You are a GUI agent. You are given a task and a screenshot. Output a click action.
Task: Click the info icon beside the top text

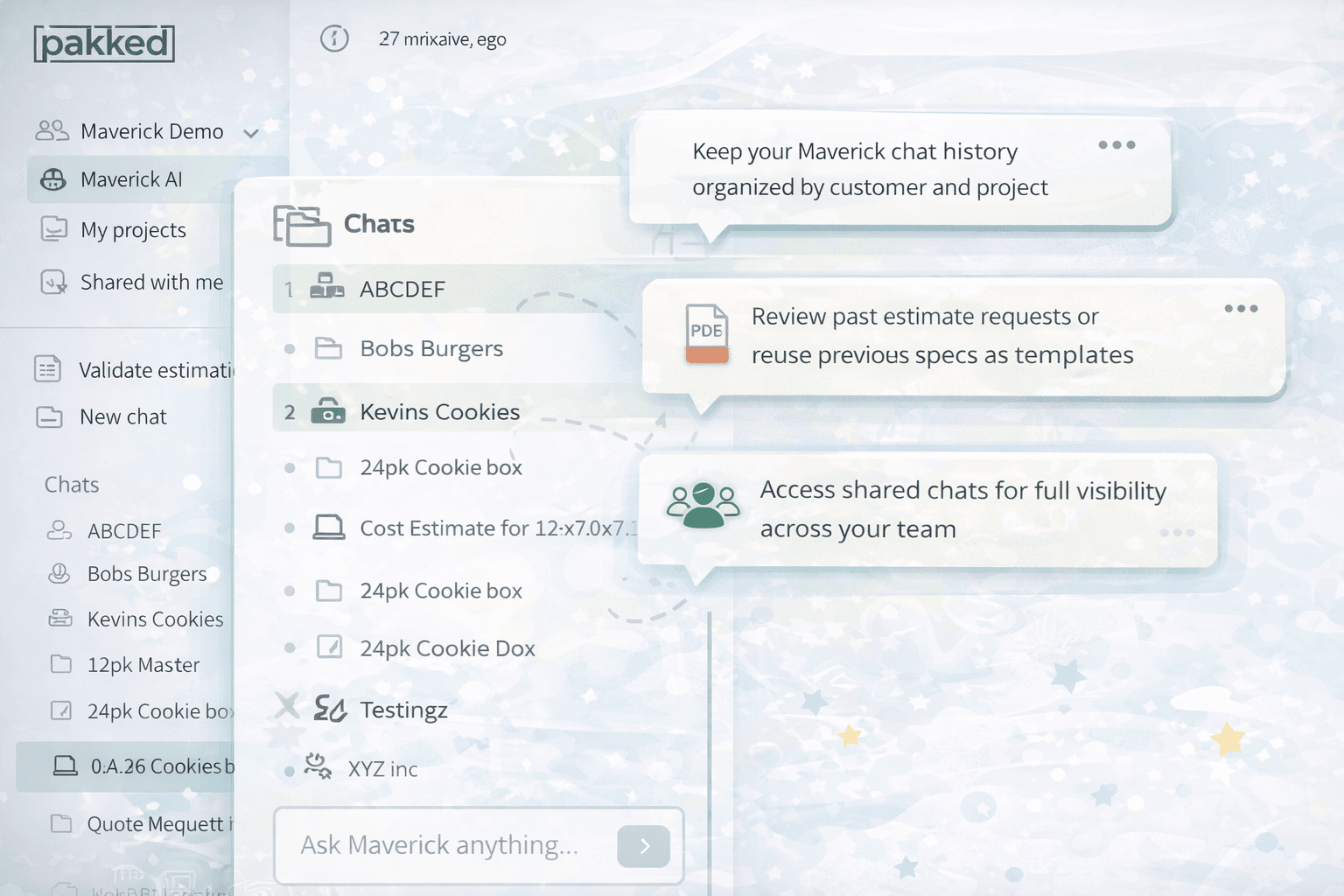(x=334, y=38)
